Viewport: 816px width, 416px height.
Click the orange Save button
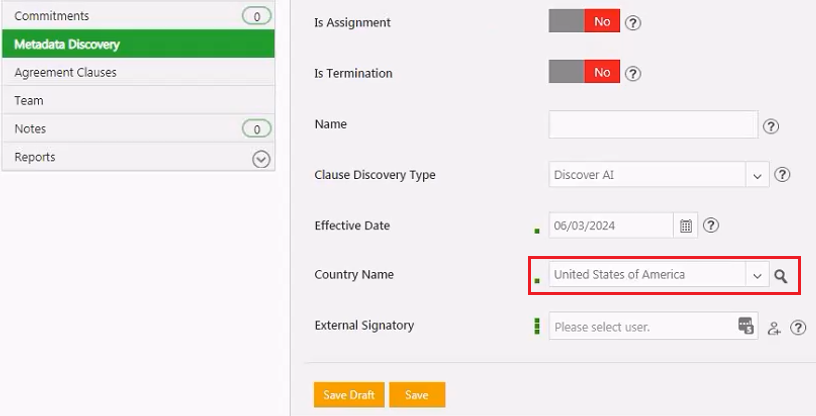pyautogui.click(x=417, y=395)
